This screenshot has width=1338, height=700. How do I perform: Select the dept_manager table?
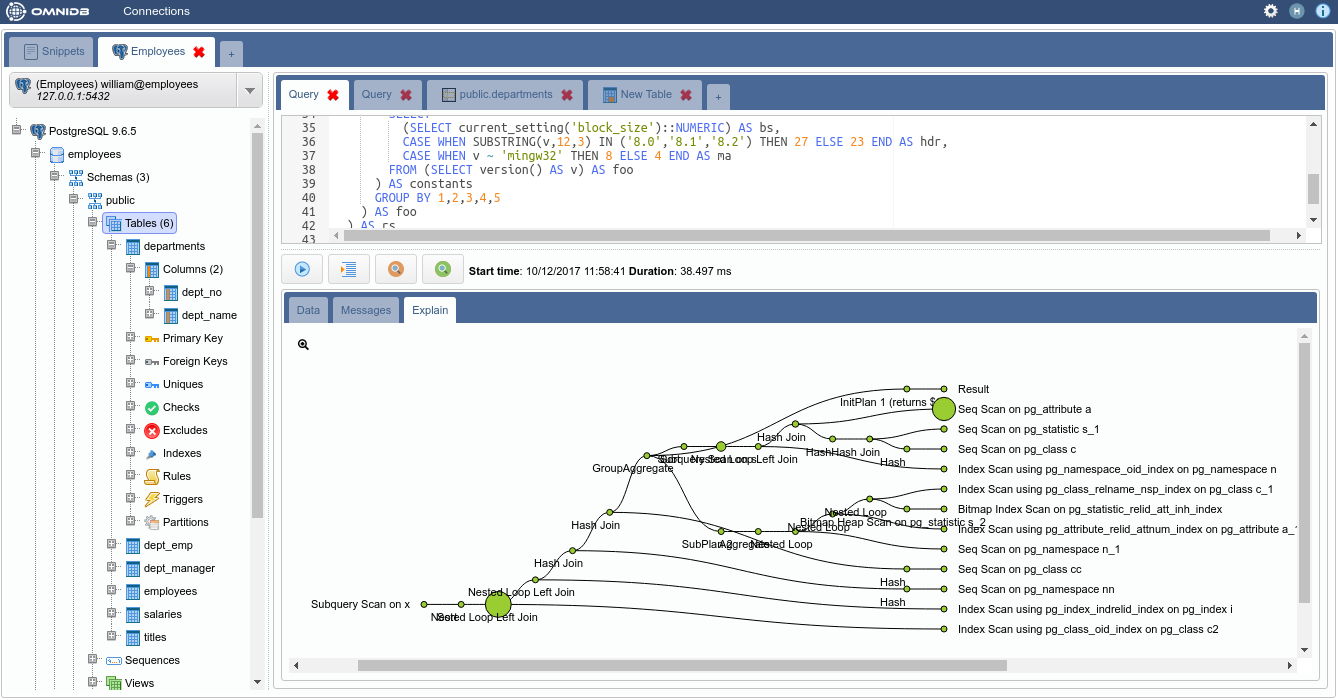tap(179, 568)
